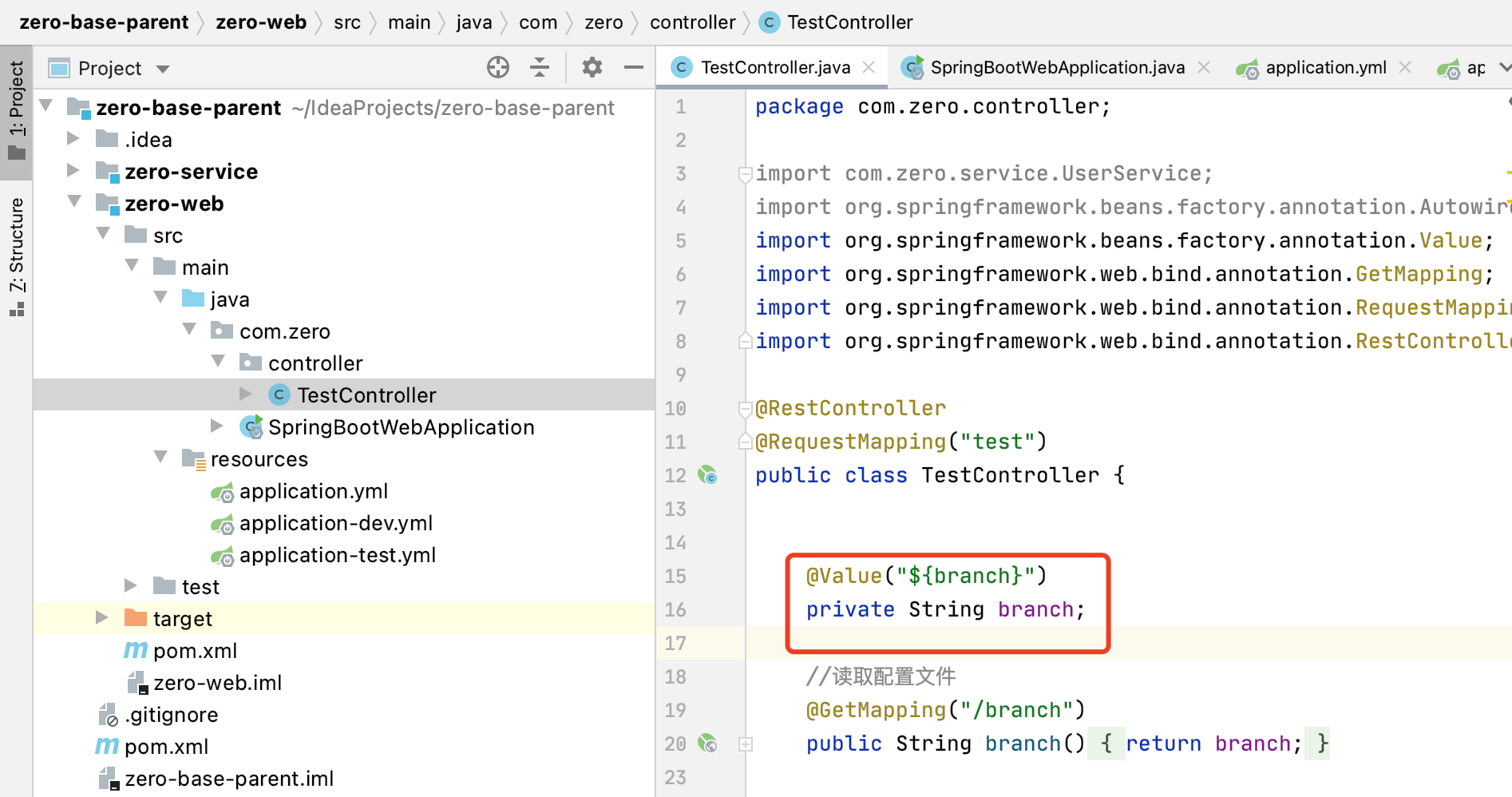This screenshot has height=797, width=1512.
Task: Collapse the src folder arrow
Action: click(103, 234)
